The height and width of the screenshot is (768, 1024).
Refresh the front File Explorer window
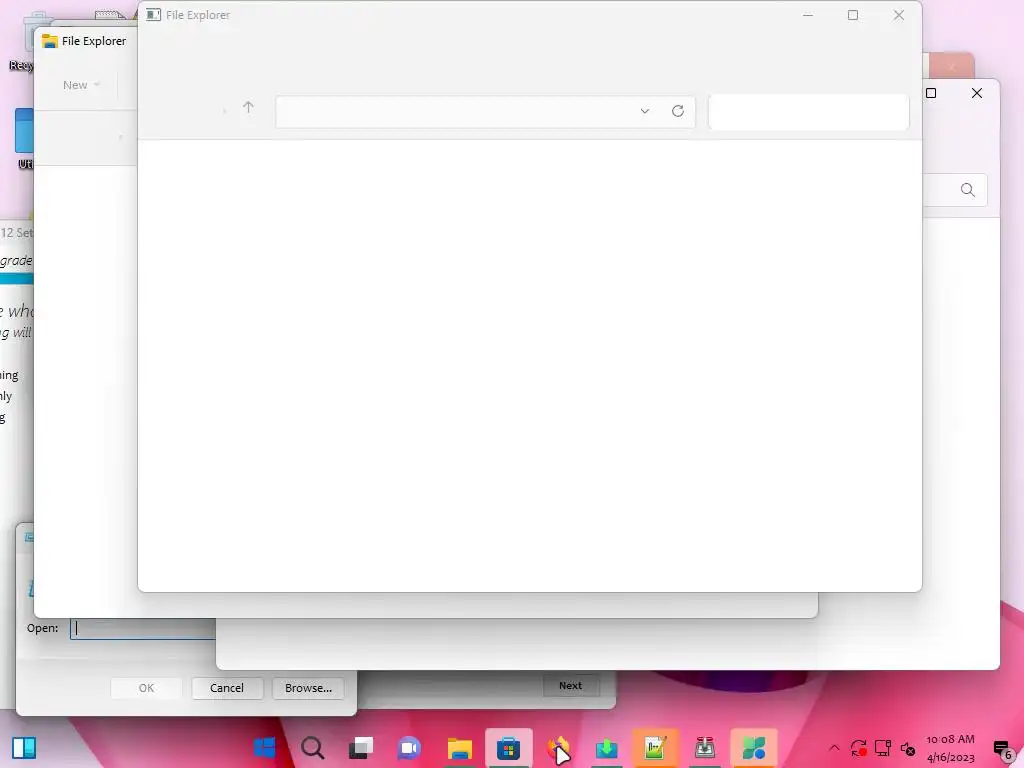tap(678, 111)
